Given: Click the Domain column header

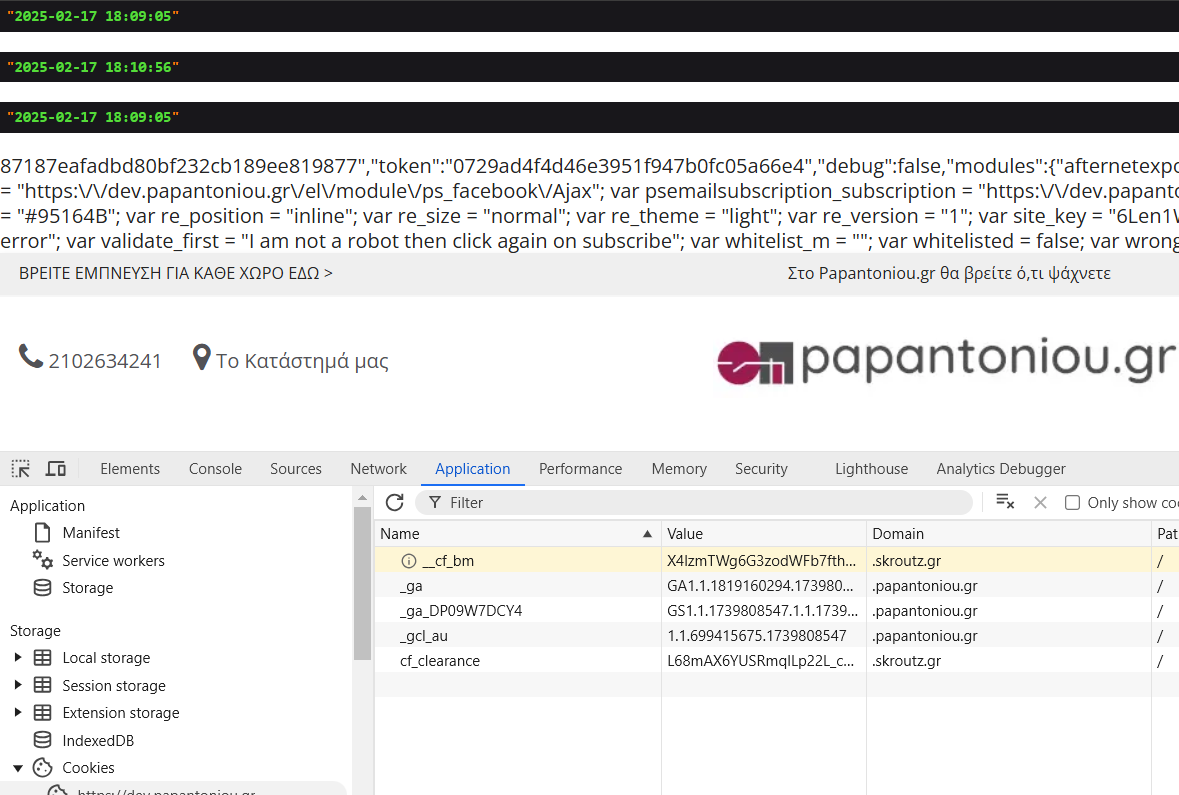Looking at the screenshot, I should 1008,533.
